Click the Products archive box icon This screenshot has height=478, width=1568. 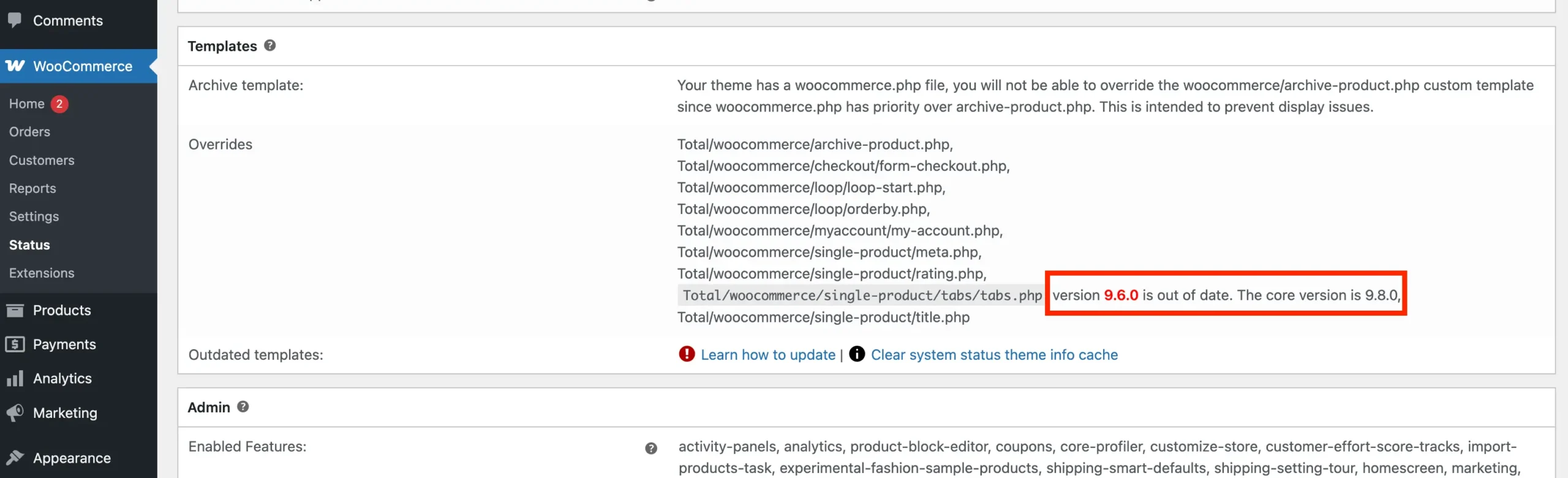coord(15,310)
